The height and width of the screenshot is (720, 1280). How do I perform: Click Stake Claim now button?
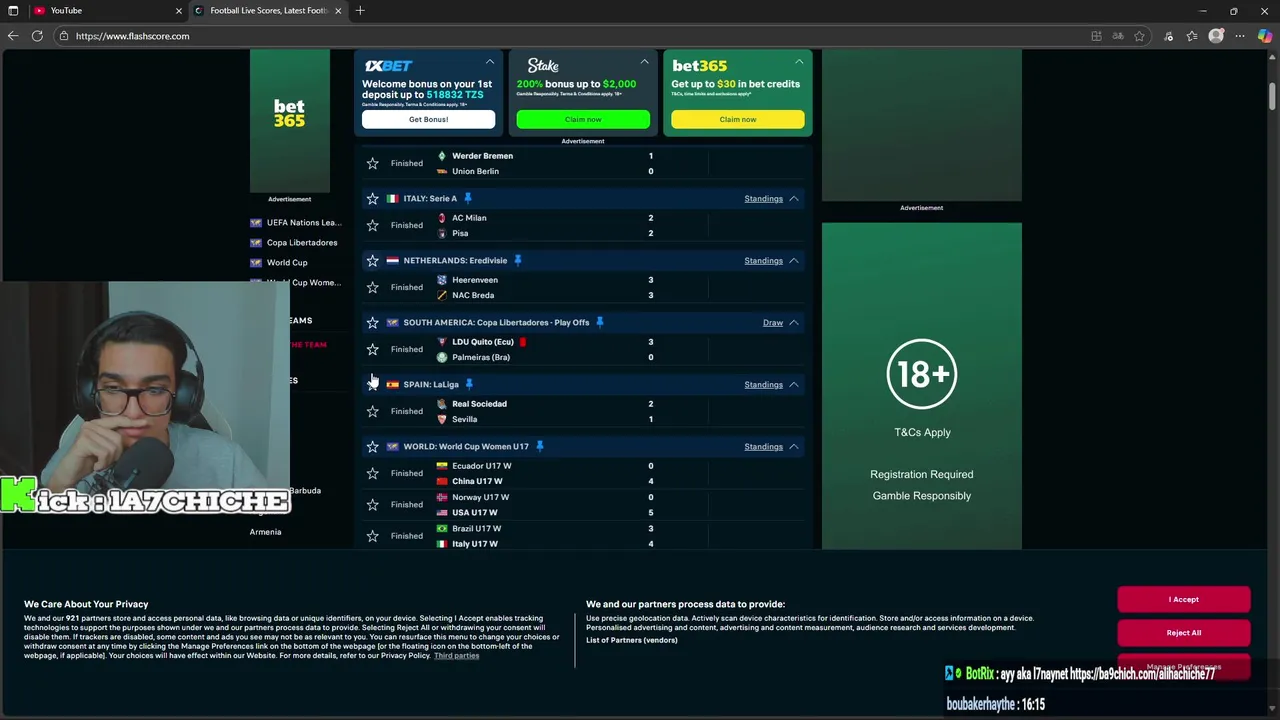583,119
